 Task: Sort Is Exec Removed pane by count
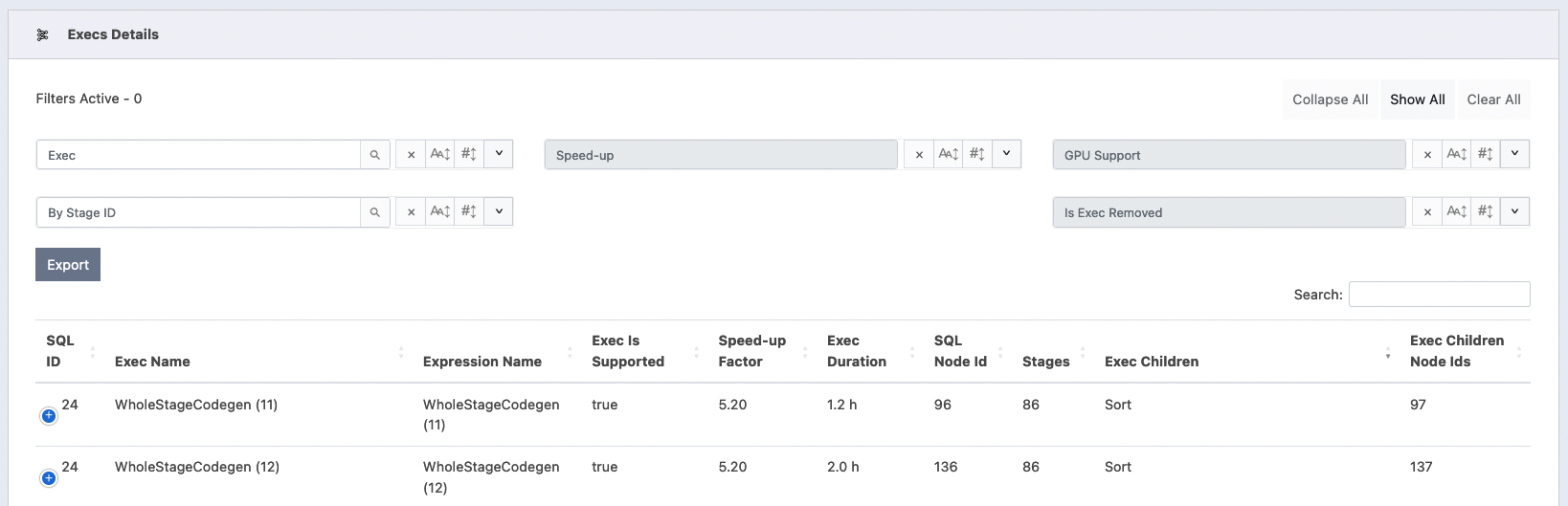coord(1486,211)
